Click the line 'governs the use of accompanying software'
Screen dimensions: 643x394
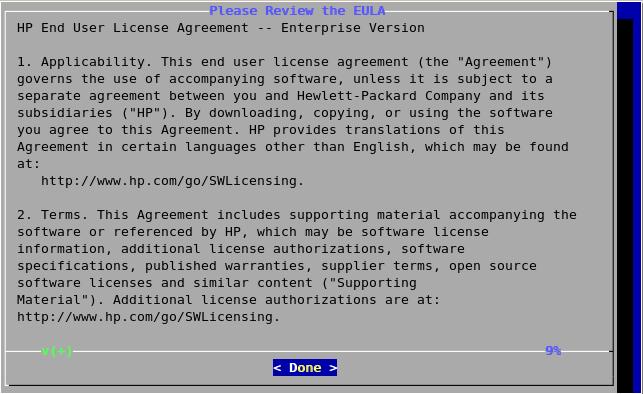285,79
